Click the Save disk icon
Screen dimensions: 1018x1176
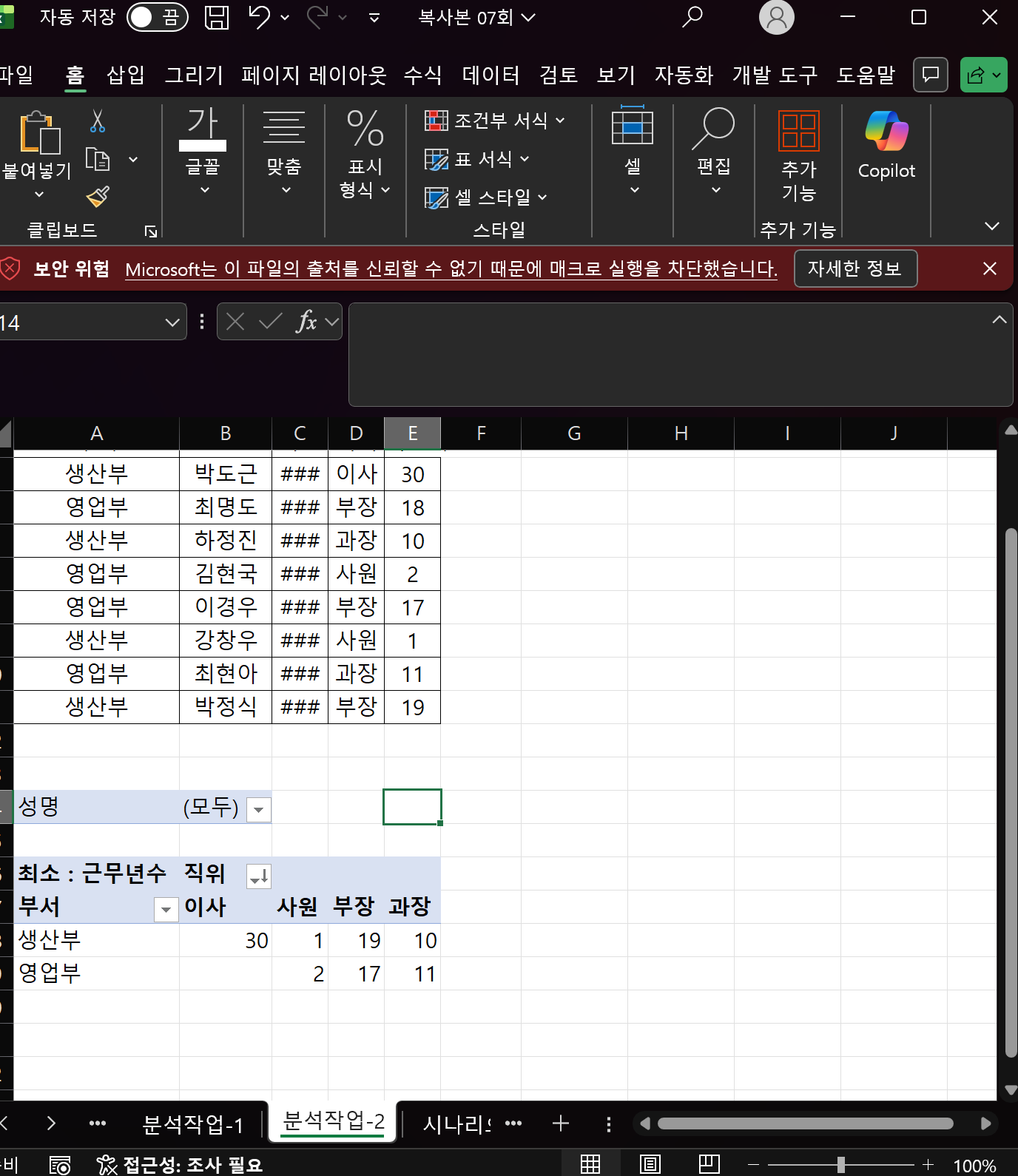[216, 17]
